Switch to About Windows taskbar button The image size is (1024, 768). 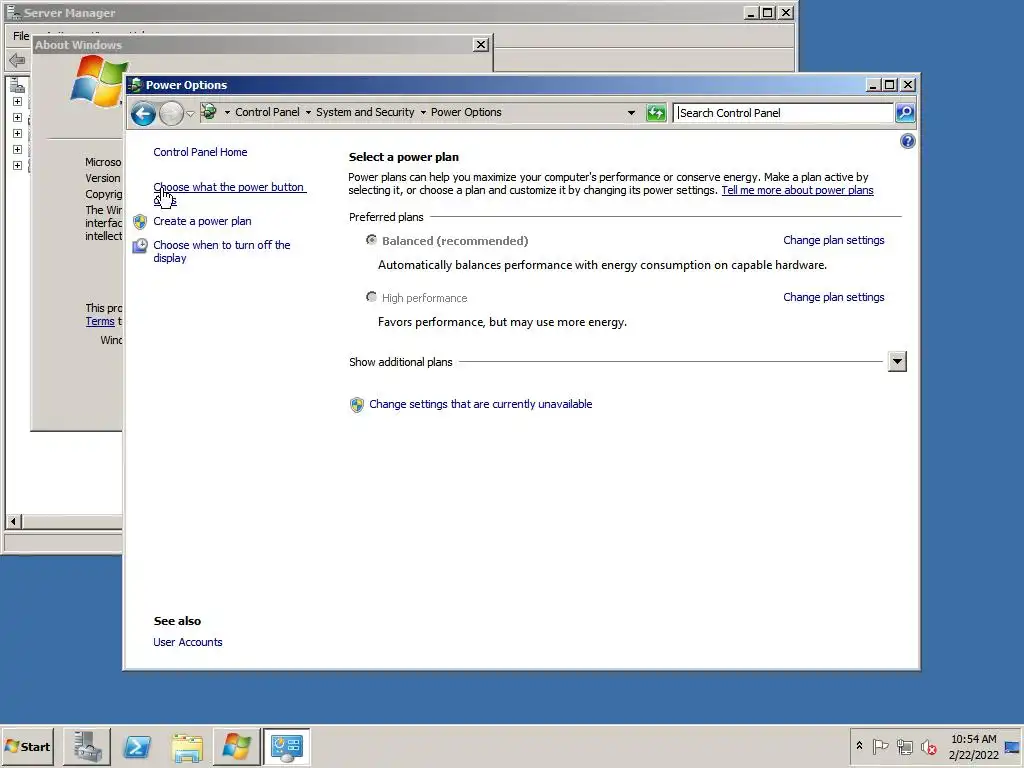[x=236, y=746]
